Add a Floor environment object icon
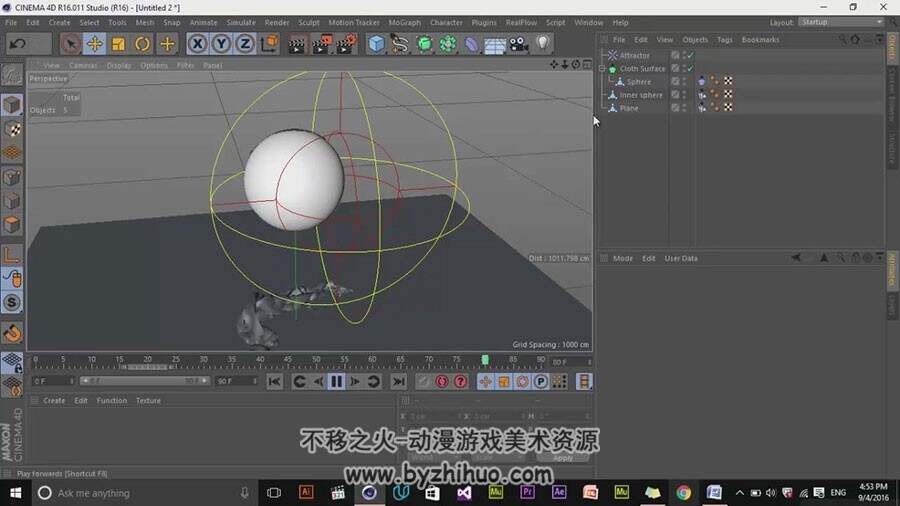This screenshot has width=900, height=506. tap(495, 44)
